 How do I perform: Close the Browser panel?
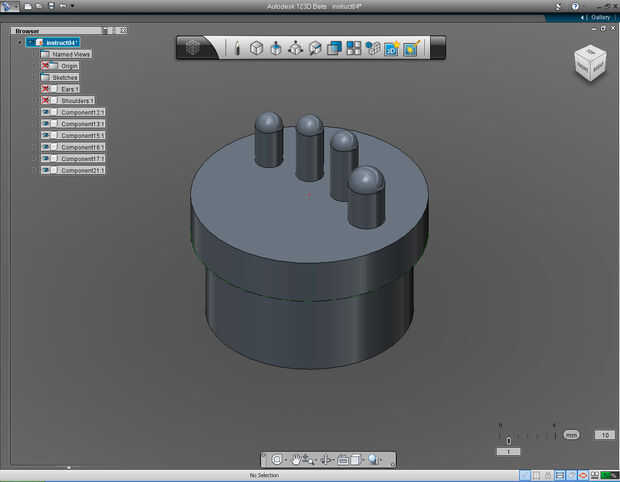[x=124, y=30]
